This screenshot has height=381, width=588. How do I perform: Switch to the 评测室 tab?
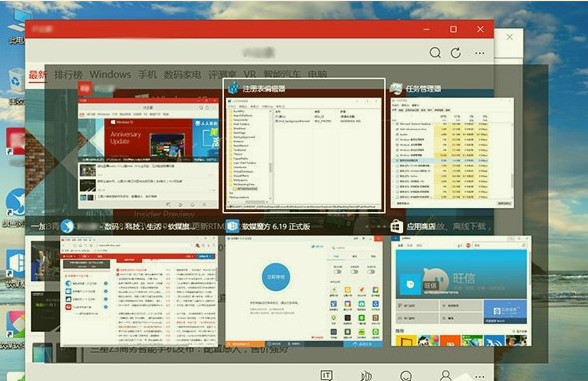click(x=222, y=74)
